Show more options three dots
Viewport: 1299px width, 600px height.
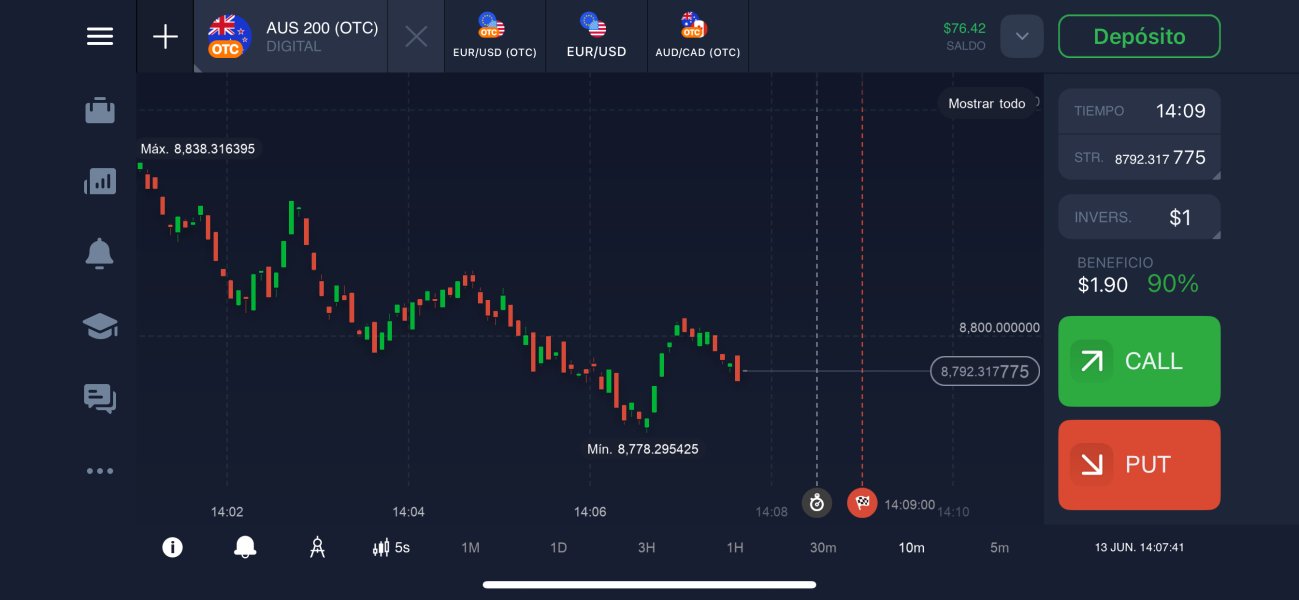tap(100, 471)
